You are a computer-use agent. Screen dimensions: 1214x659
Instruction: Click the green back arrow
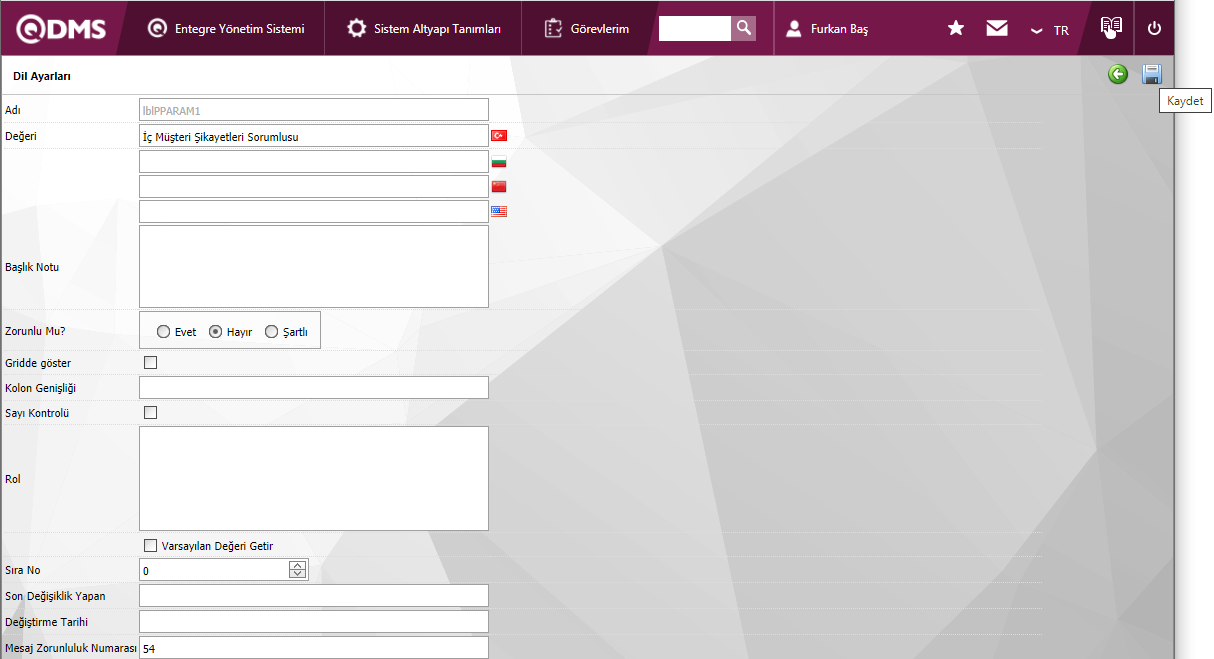[1118, 74]
